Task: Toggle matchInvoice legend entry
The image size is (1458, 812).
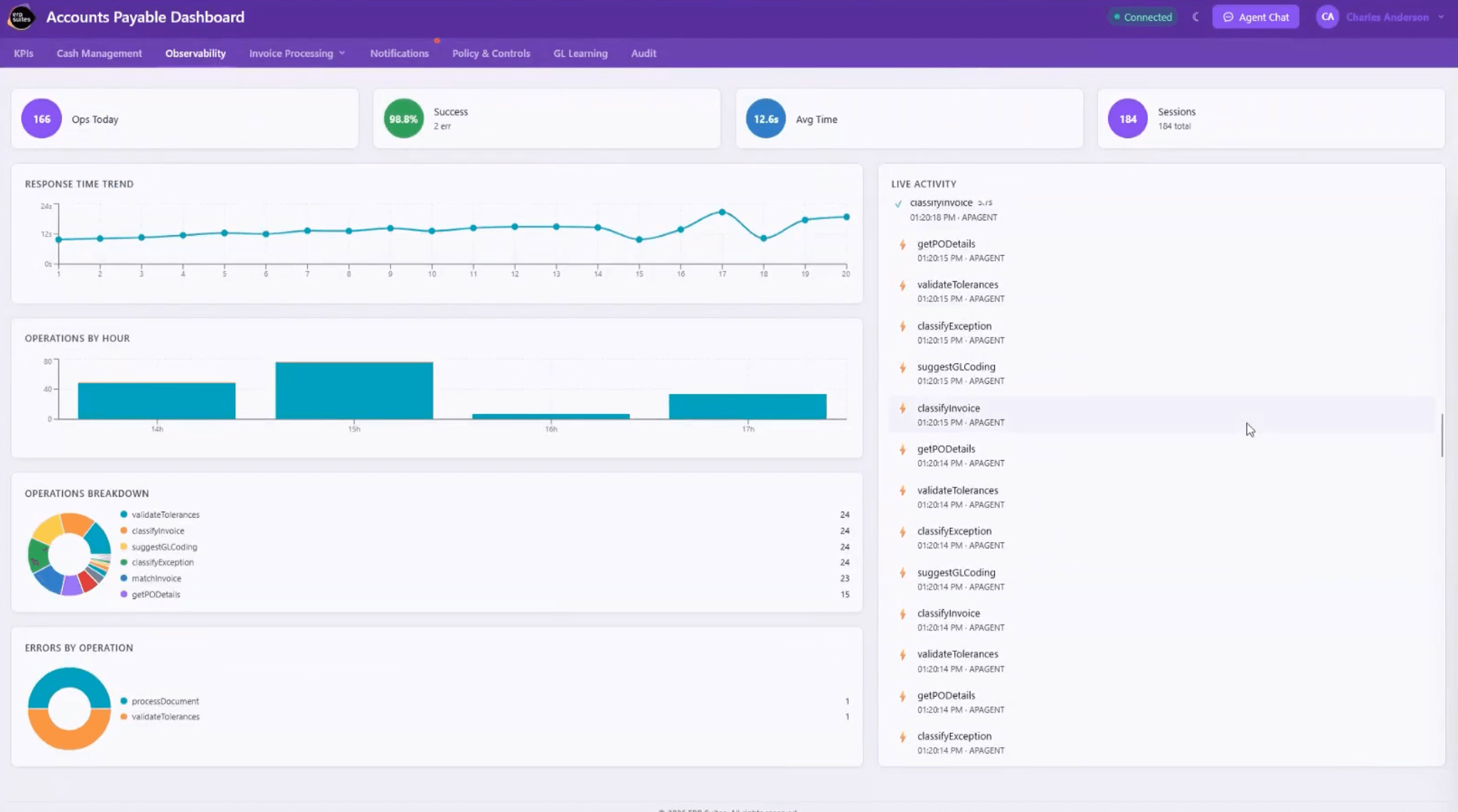Action: (x=151, y=578)
